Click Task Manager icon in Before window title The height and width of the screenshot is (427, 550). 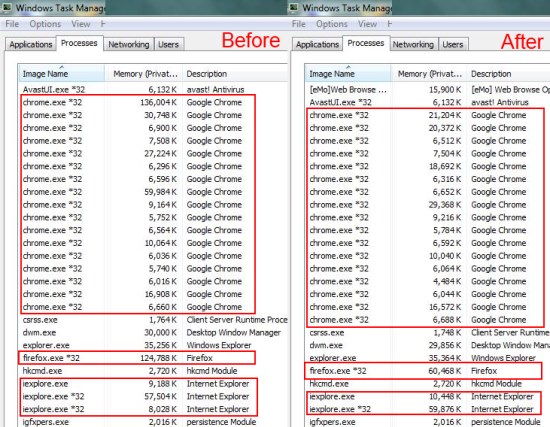7,7
